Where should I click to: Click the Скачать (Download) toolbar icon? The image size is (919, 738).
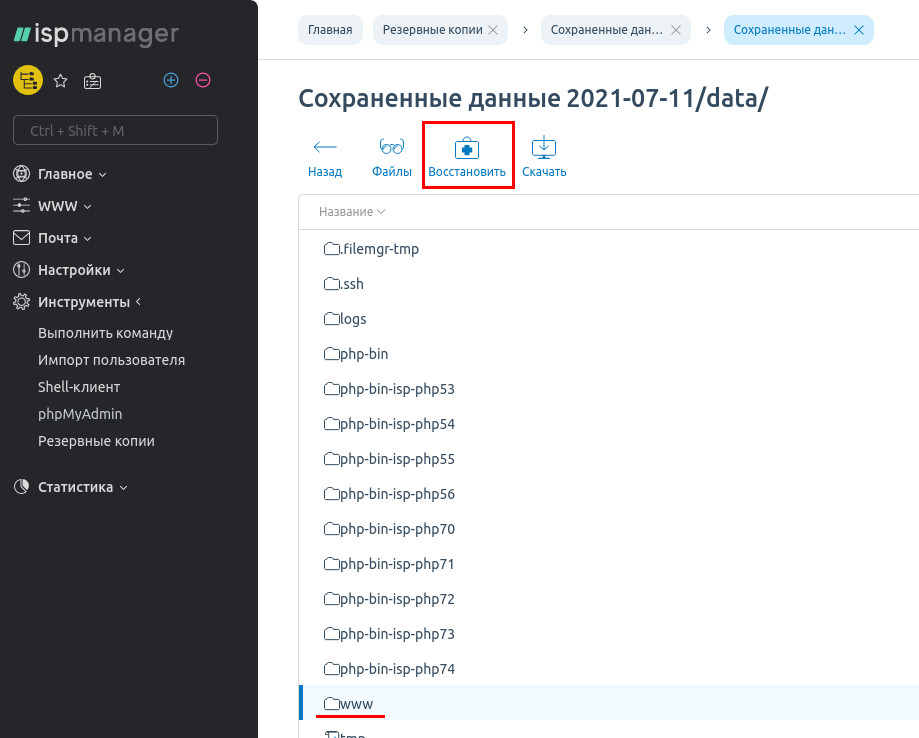[x=544, y=149]
